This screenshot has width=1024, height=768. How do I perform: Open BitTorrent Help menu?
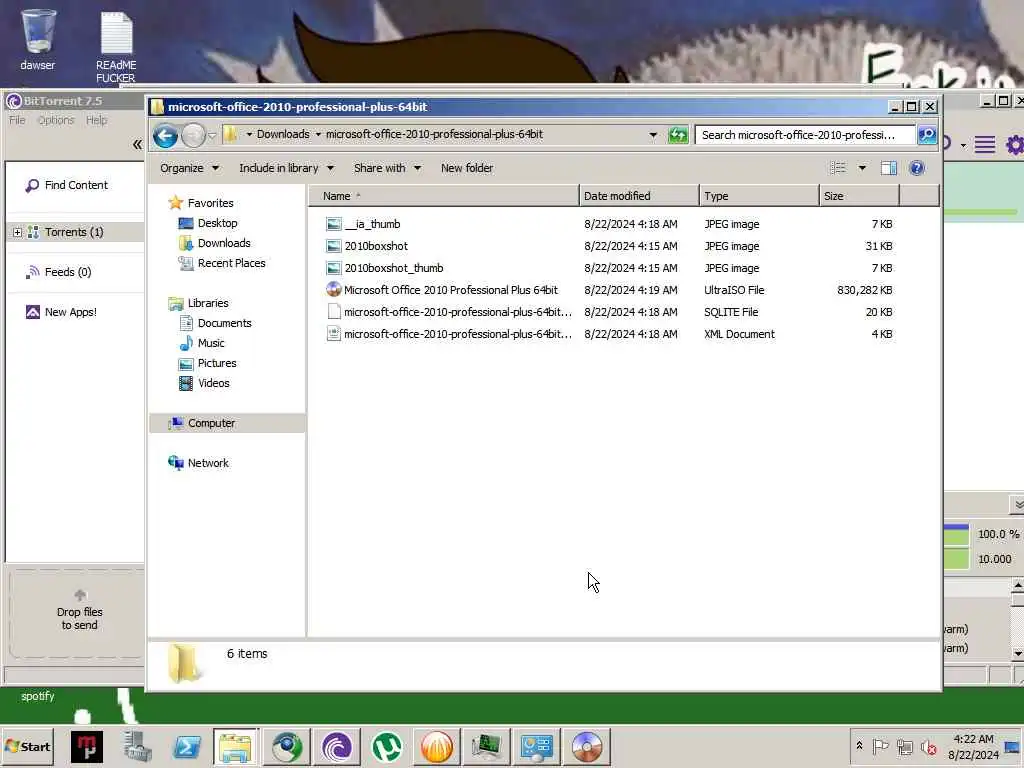(97, 120)
